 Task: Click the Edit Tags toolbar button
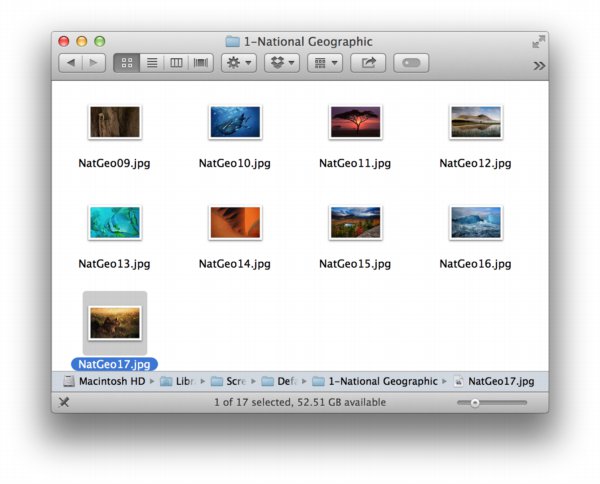pos(411,63)
